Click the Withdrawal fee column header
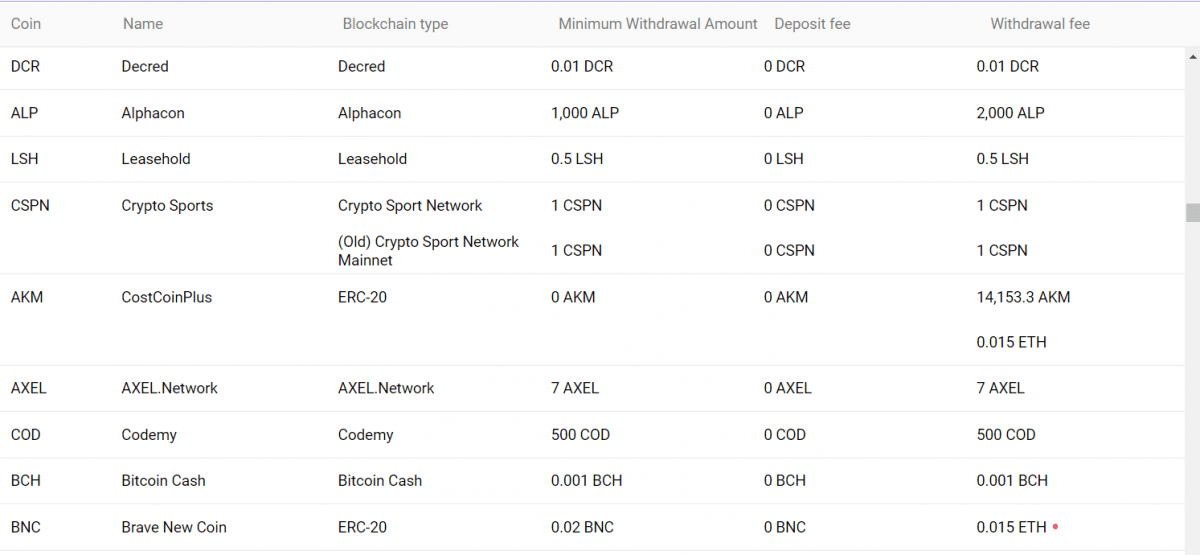 1040,23
